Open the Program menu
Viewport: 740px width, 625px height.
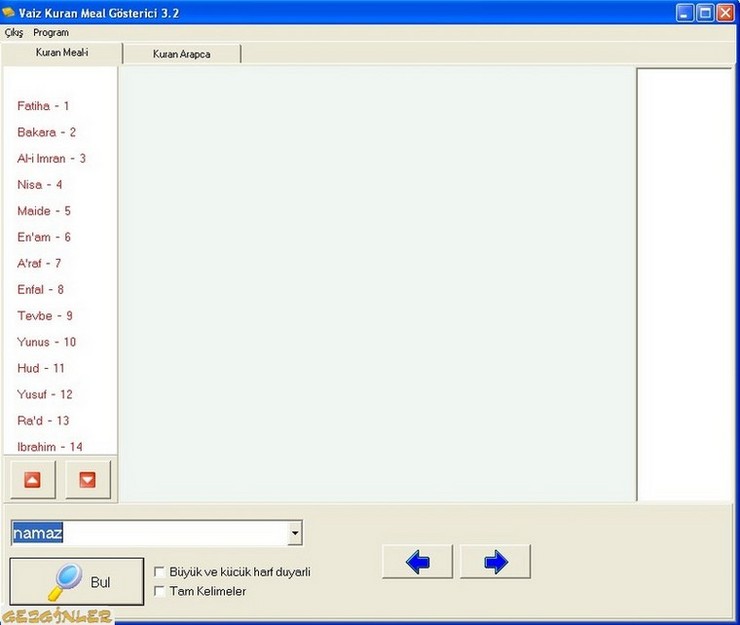pos(51,33)
